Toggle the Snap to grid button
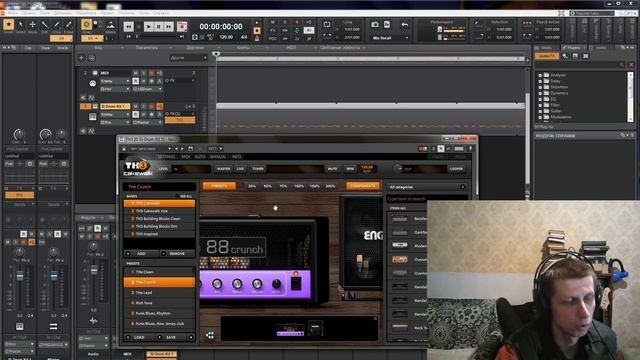 86,25
